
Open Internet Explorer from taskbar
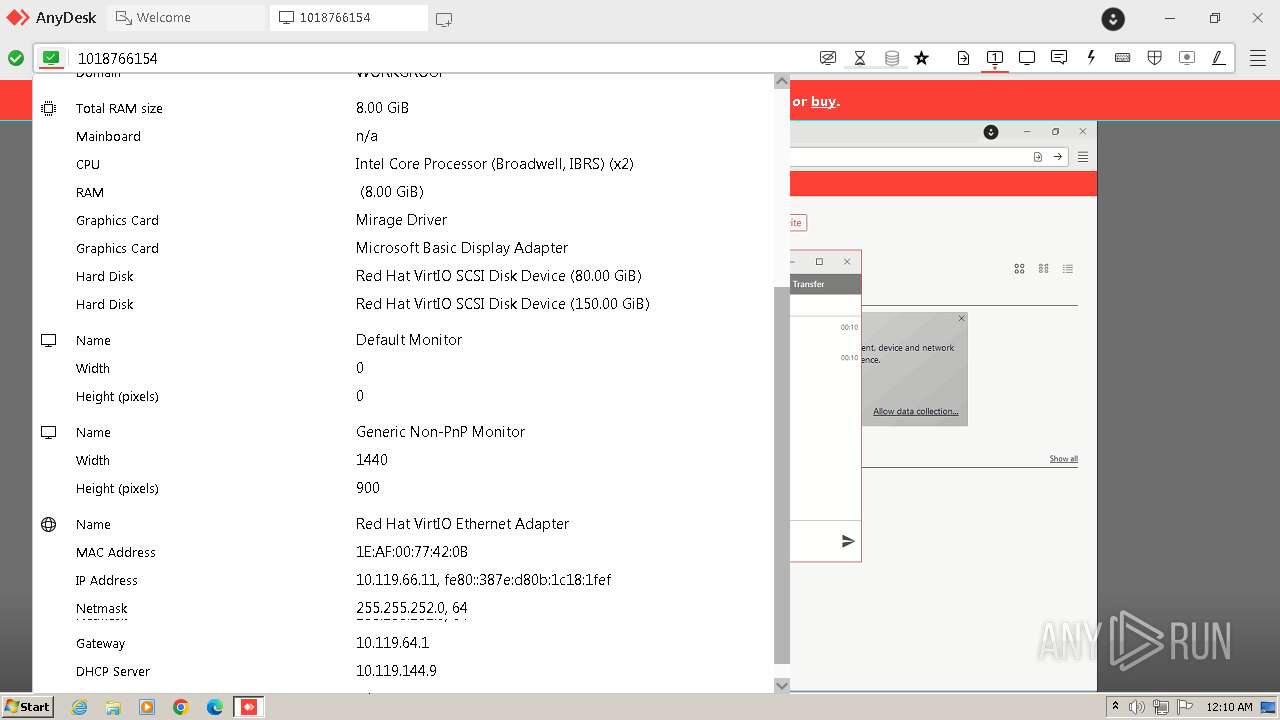coord(79,707)
